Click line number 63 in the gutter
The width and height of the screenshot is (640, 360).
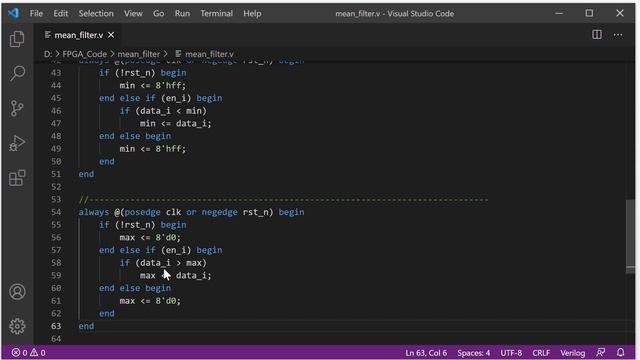tap(56, 326)
